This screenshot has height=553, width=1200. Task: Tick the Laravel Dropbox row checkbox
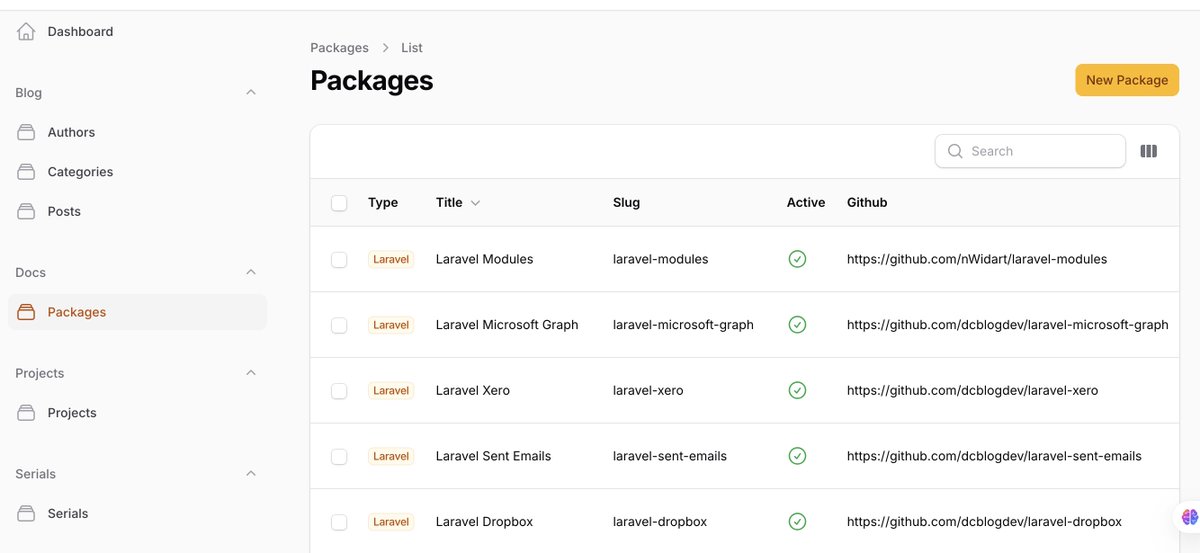point(339,522)
